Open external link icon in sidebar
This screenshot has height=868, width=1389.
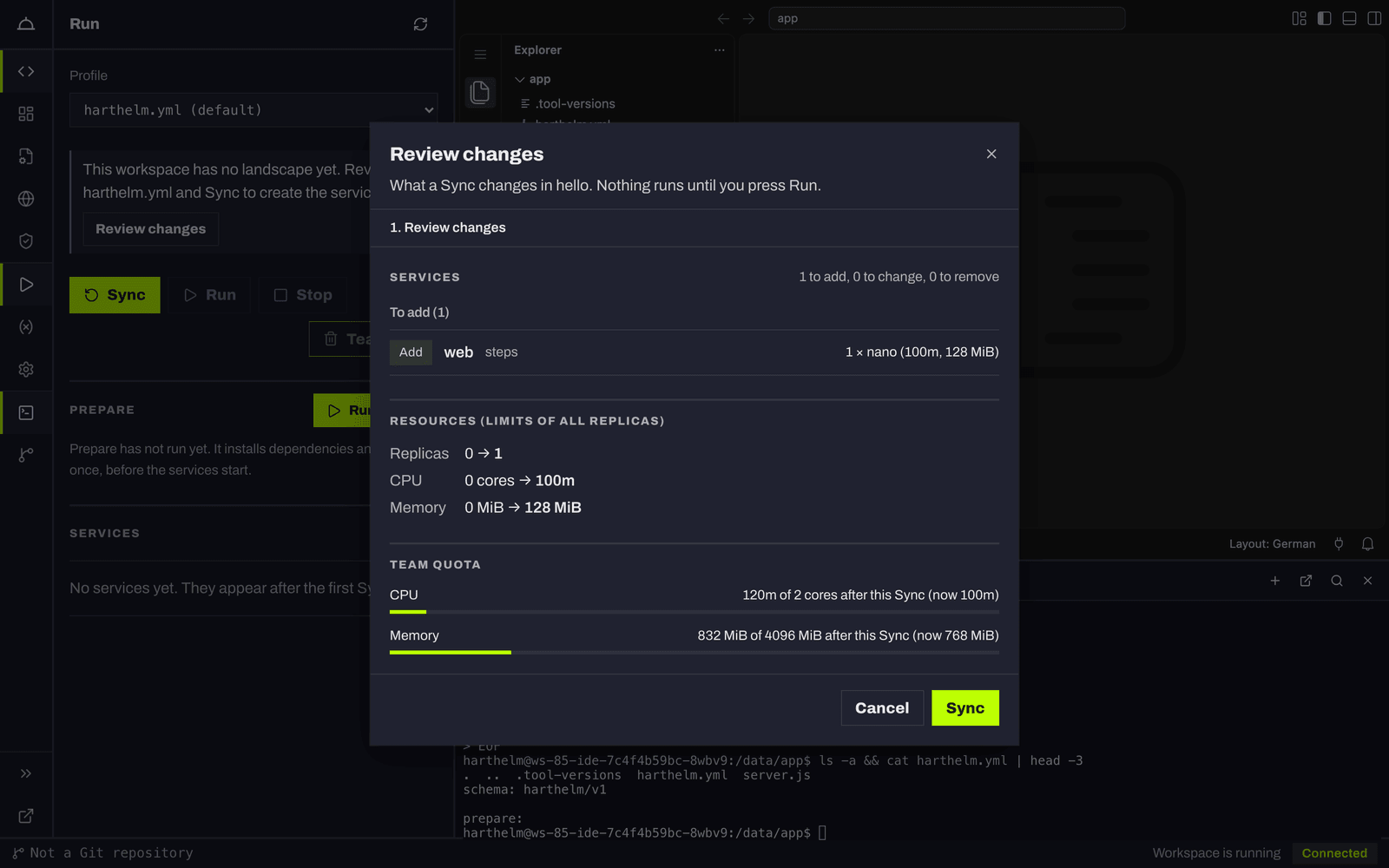[x=26, y=816]
